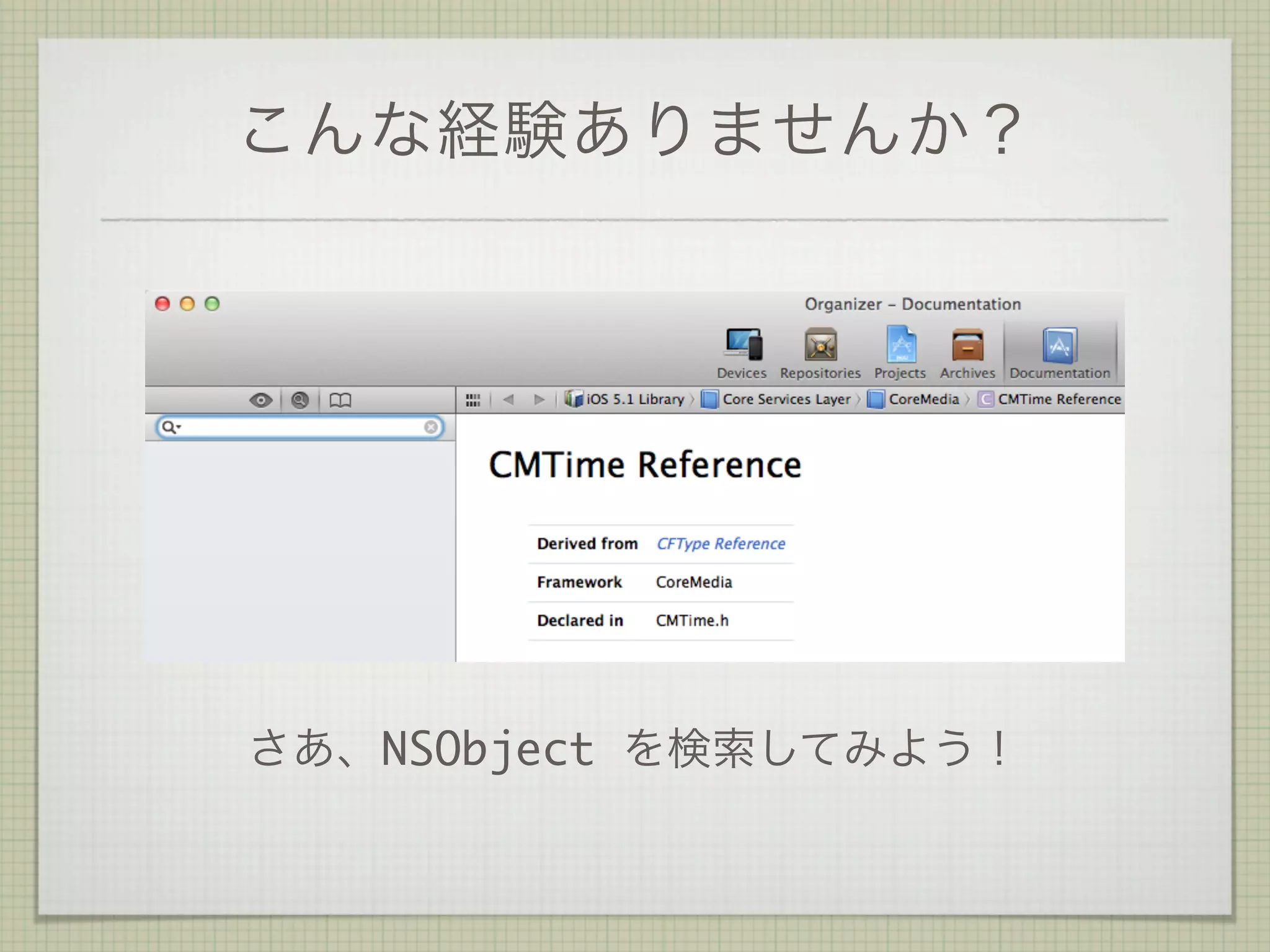
Task: Go back with left arrow
Action: (x=508, y=400)
